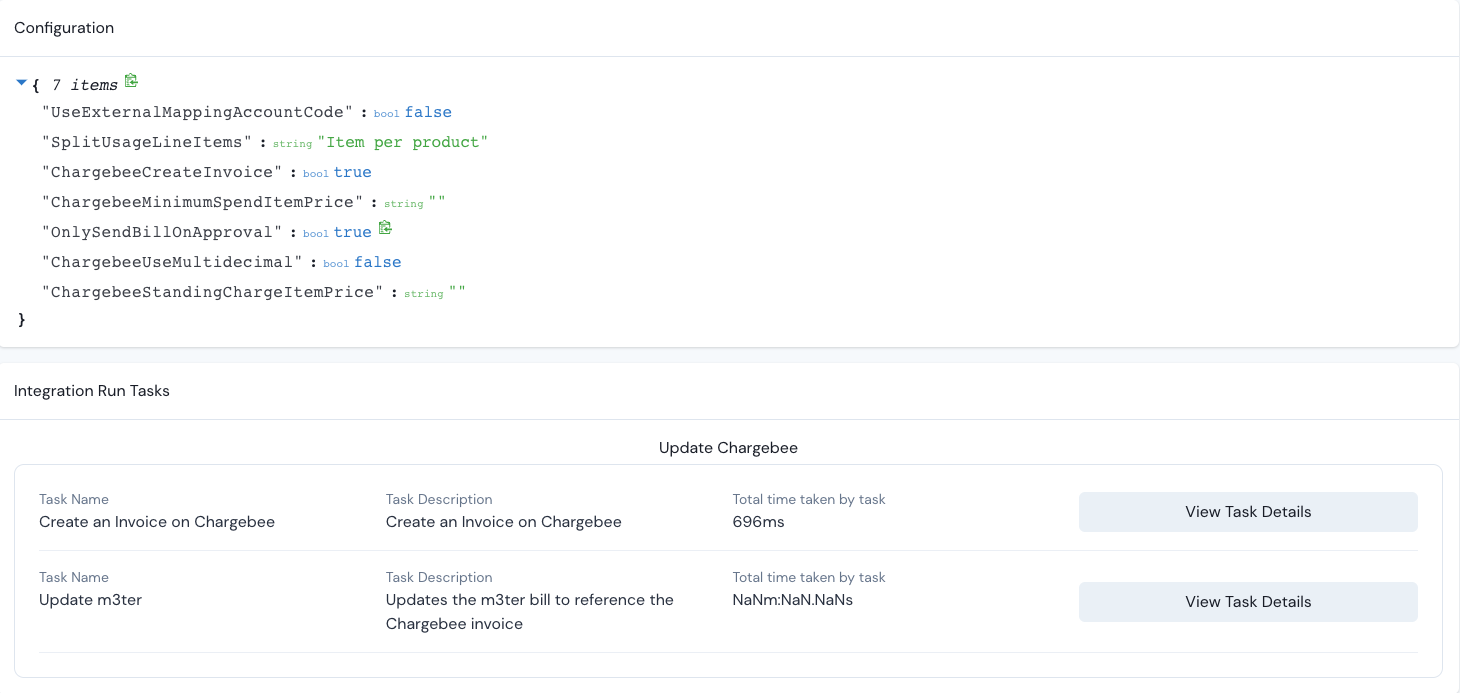Select the "ChargebeeMinimumSpendItemPrice" key

coord(203,202)
